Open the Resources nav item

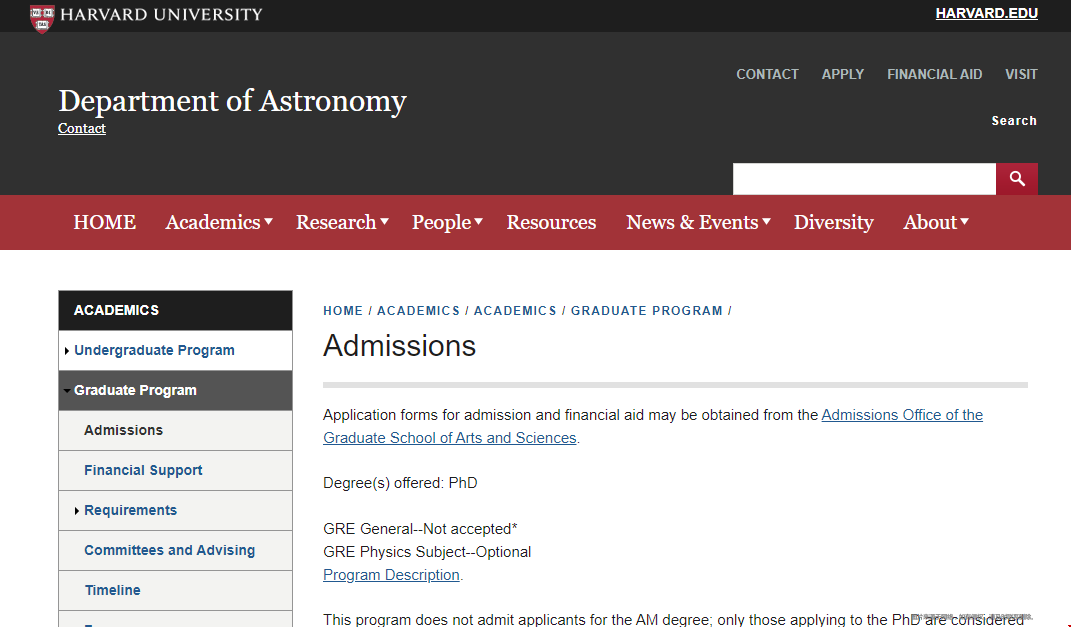pos(551,222)
